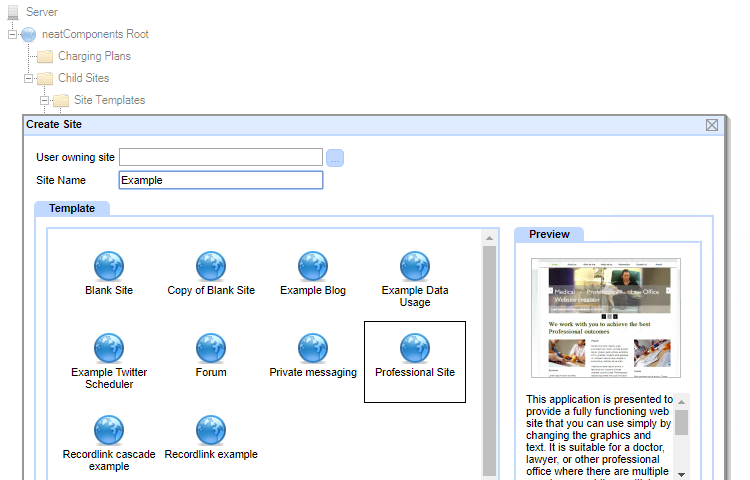750x480 pixels.
Task: Click the user browse ellipsis button
Action: pos(335,157)
